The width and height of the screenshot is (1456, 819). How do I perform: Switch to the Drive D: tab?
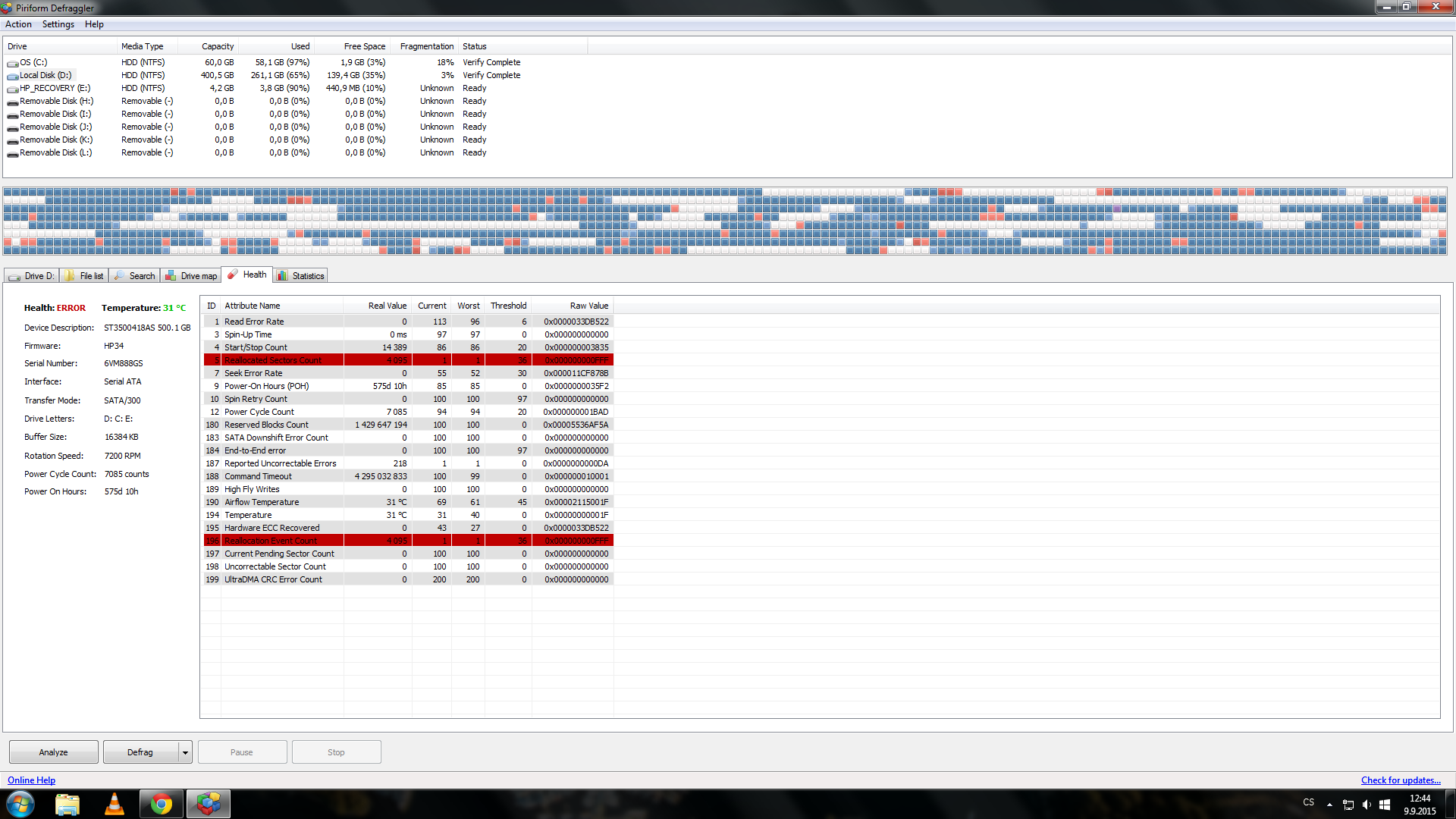(32, 276)
